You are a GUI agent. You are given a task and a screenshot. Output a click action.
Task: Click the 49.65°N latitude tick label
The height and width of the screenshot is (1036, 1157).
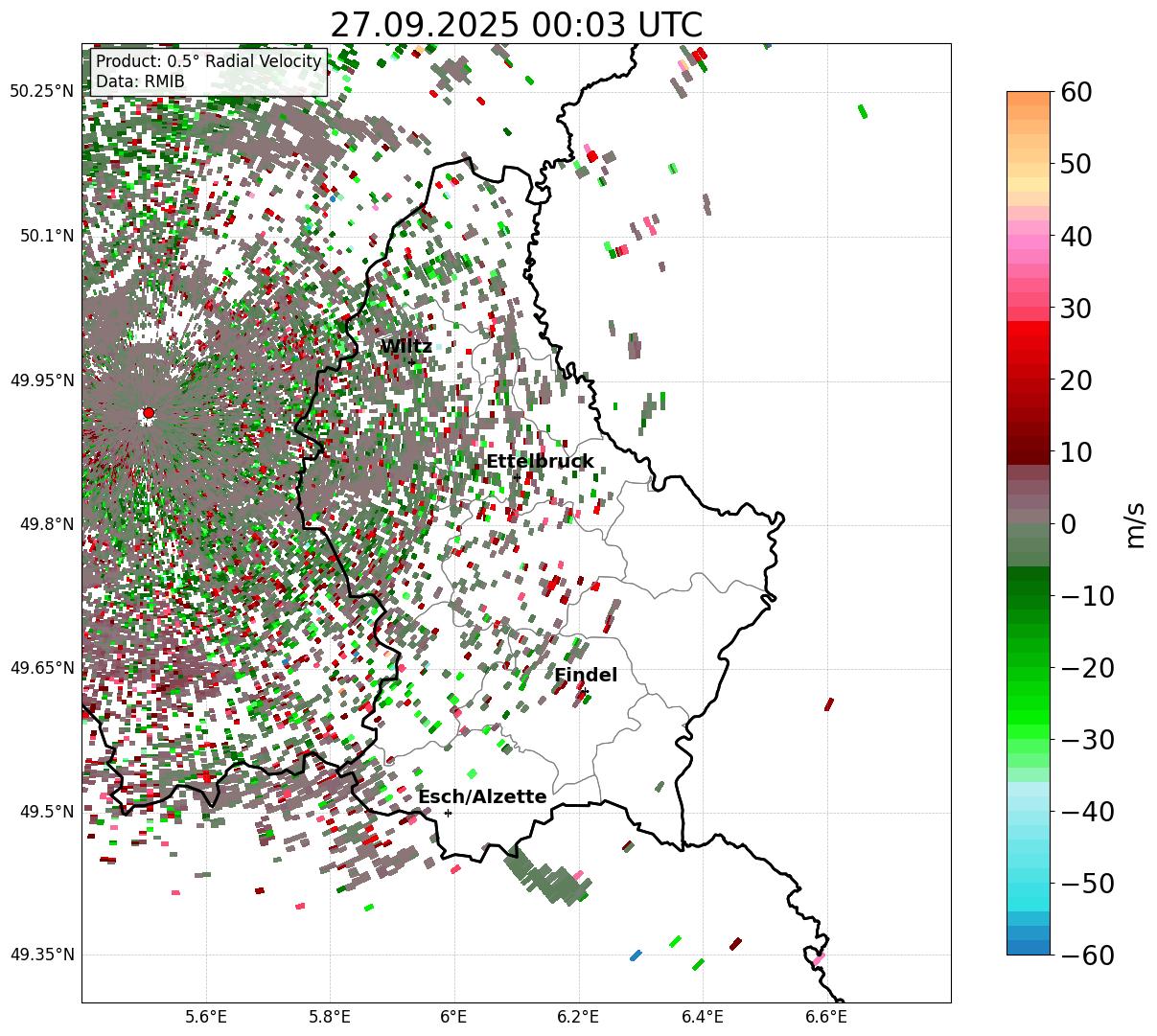[x=41, y=668]
